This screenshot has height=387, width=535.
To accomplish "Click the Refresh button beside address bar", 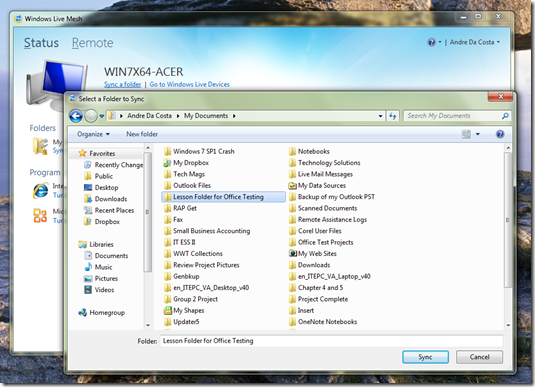I will tap(393, 116).
